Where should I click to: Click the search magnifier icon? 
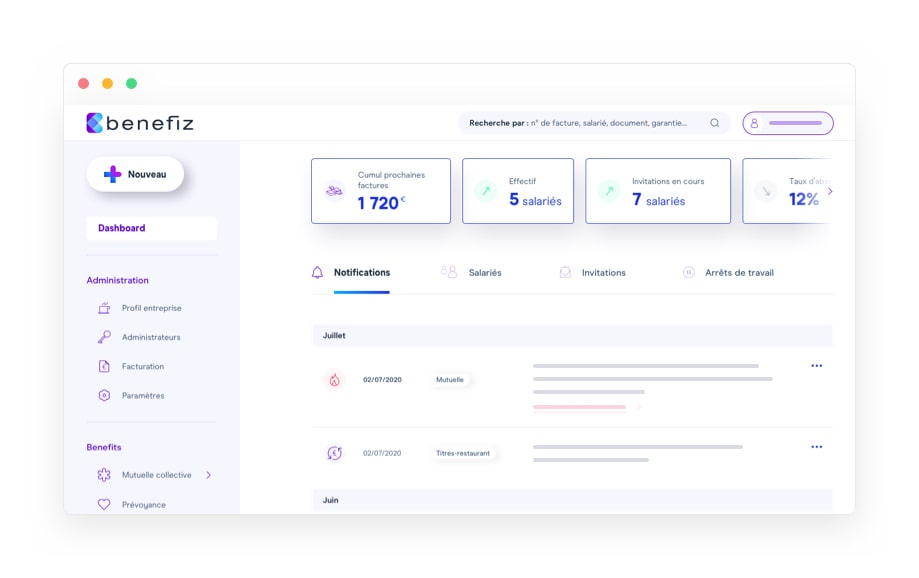(x=714, y=122)
